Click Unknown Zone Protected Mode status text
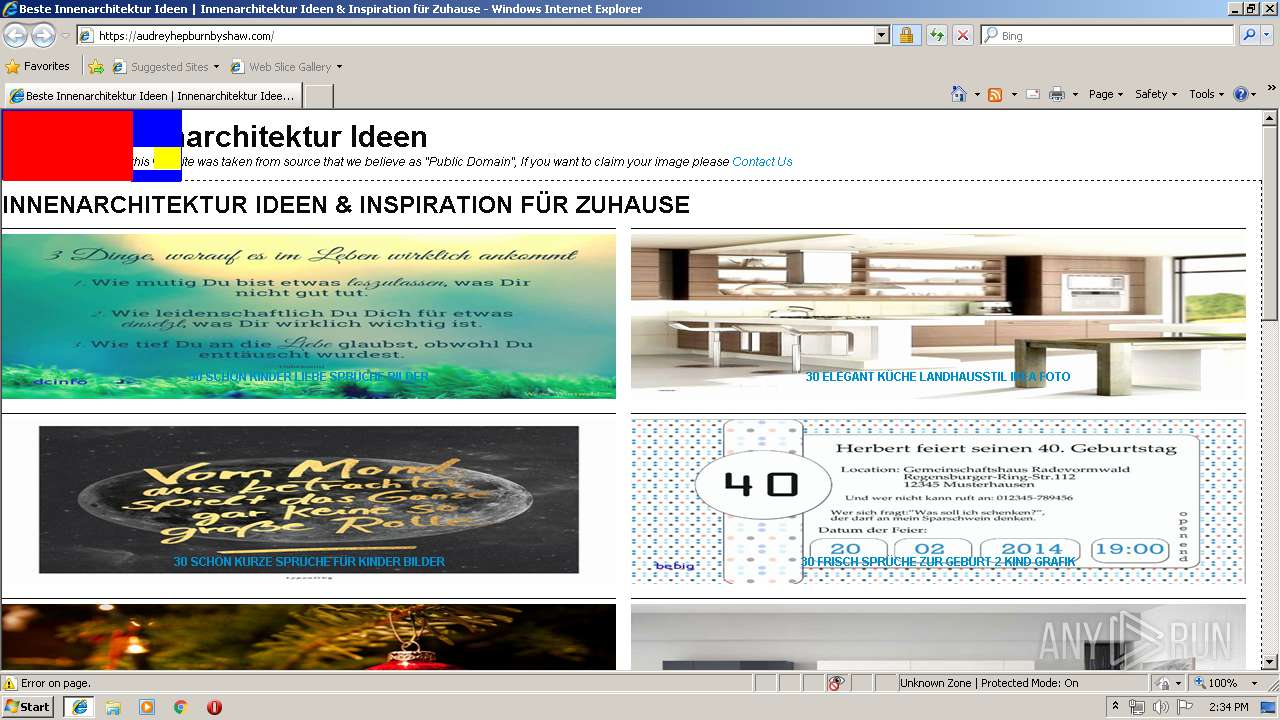This screenshot has width=1280, height=720. point(989,683)
